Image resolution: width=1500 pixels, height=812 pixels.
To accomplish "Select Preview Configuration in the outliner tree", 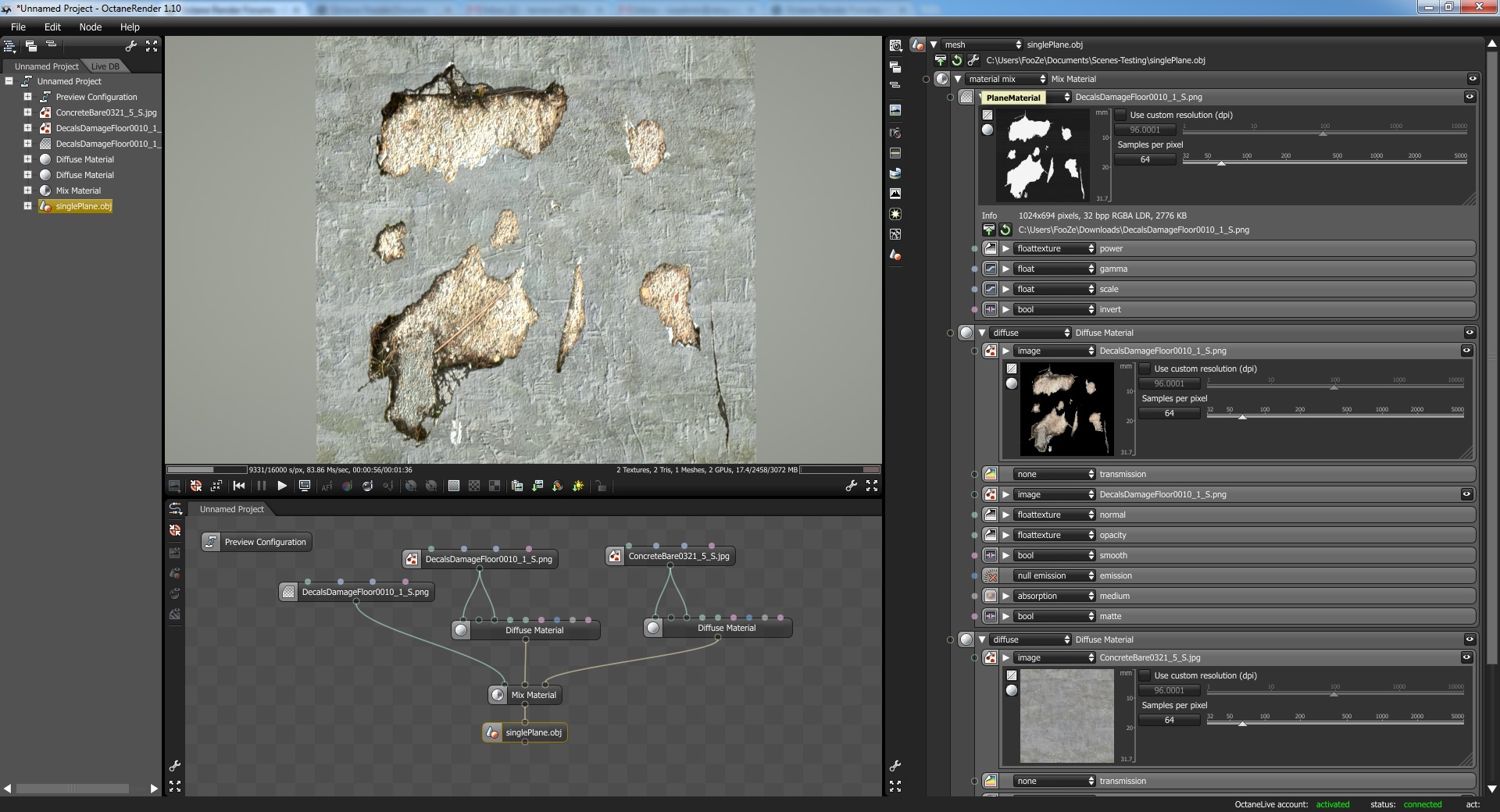I will 96,97.
